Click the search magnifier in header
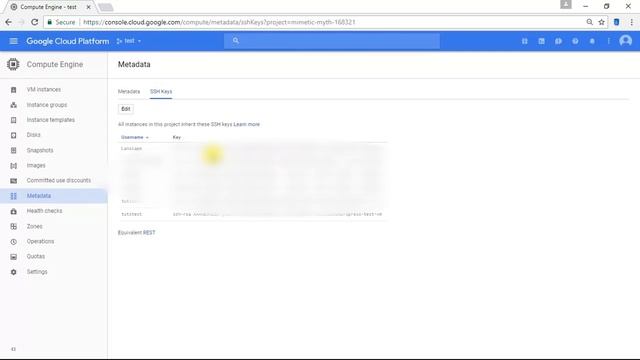This screenshot has height=360, width=640. point(236,41)
